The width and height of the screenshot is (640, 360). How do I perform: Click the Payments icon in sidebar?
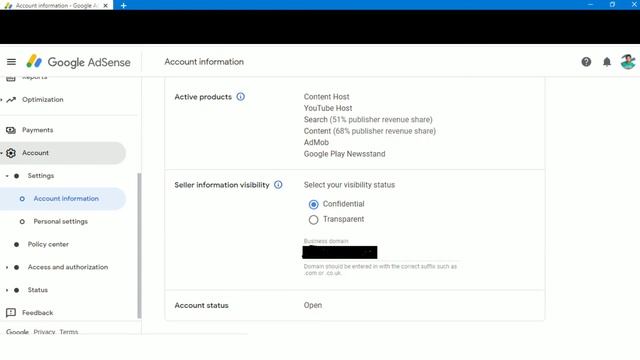[11, 130]
